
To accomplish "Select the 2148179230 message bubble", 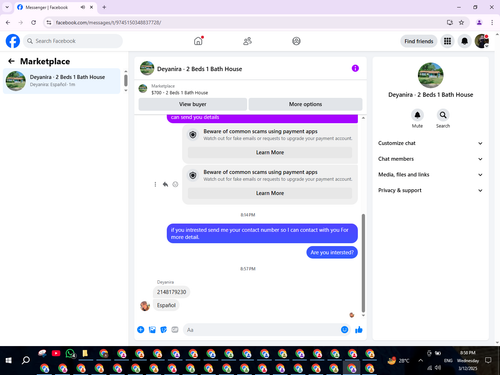I will (x=172, y=292).
